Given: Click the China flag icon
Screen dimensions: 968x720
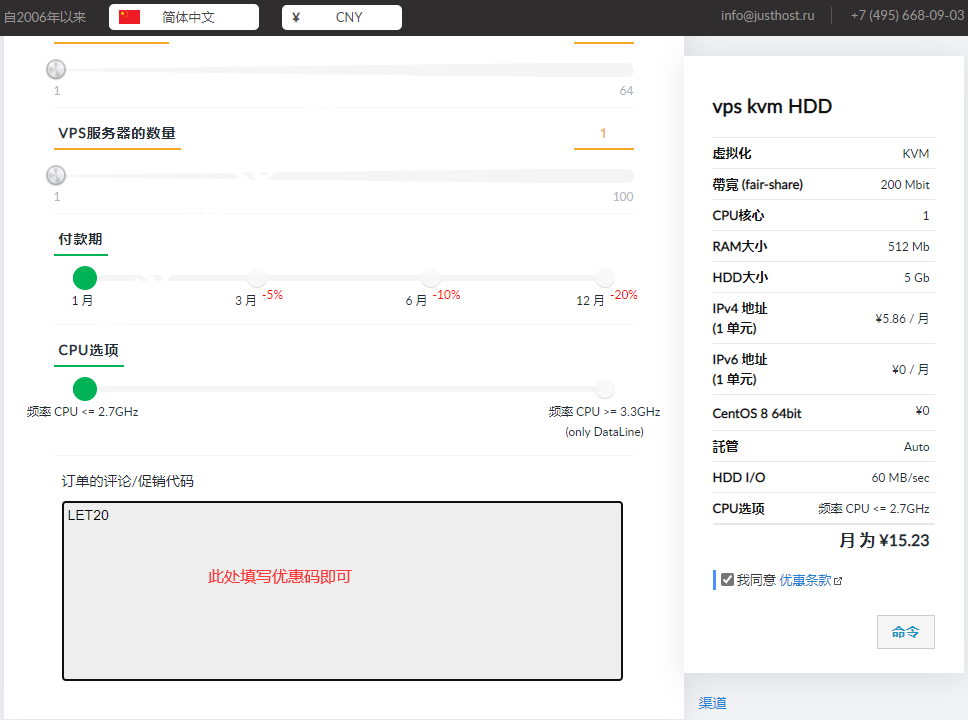Looking at the screenshot, I should (129, 17).
